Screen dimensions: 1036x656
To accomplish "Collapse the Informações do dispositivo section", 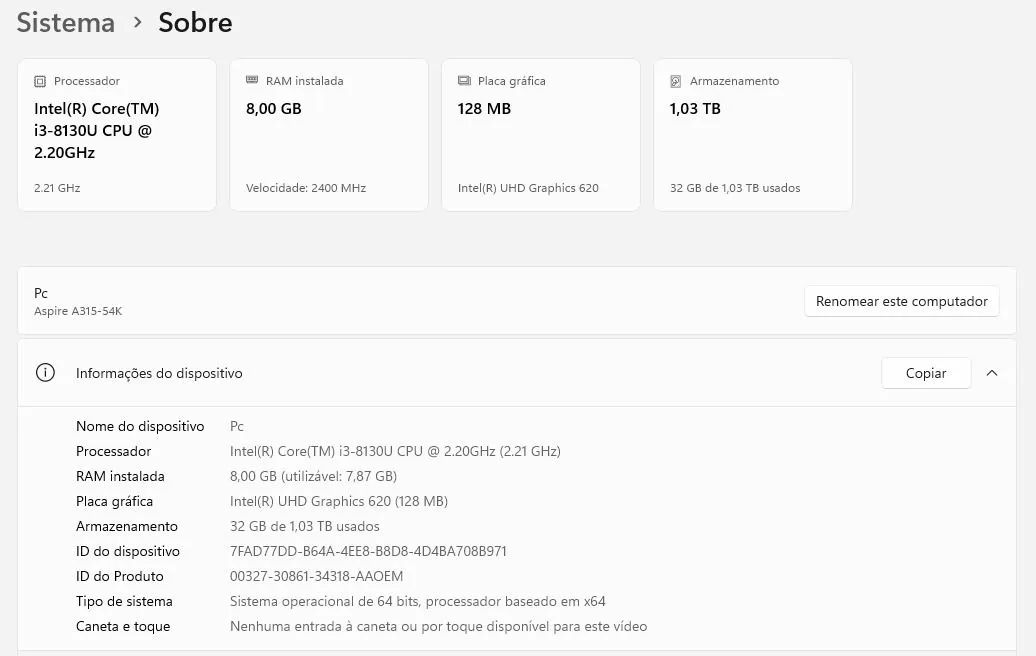I will [x=992, y=373].
